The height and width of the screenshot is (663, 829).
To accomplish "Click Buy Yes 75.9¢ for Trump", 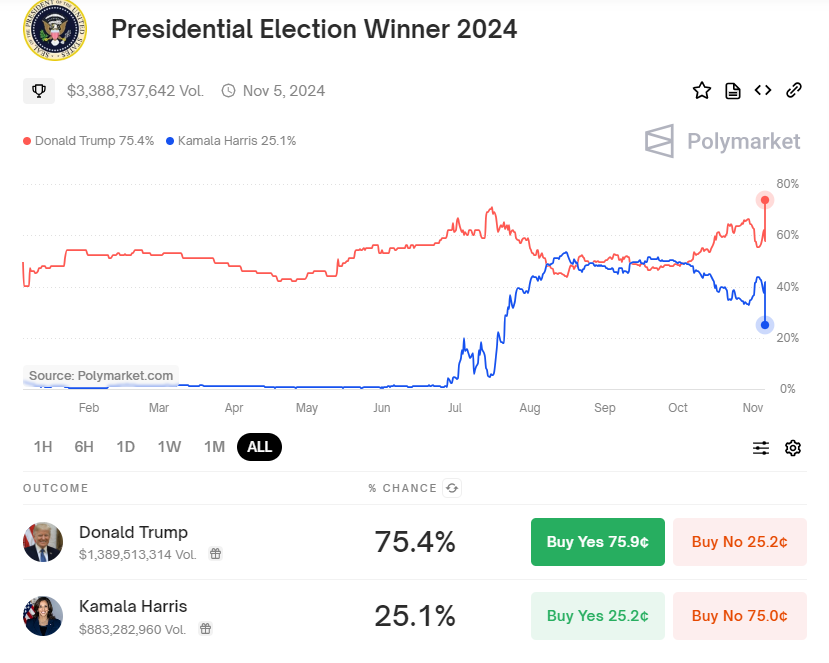I will pyautogui.click(x=597, y=542).
